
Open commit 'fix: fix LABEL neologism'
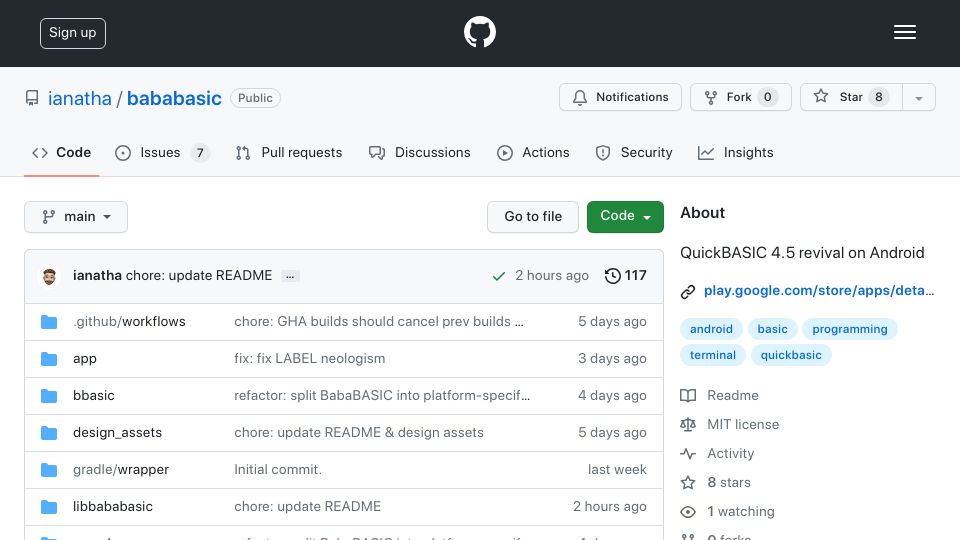pyautogui.click(x=310, y=359)
